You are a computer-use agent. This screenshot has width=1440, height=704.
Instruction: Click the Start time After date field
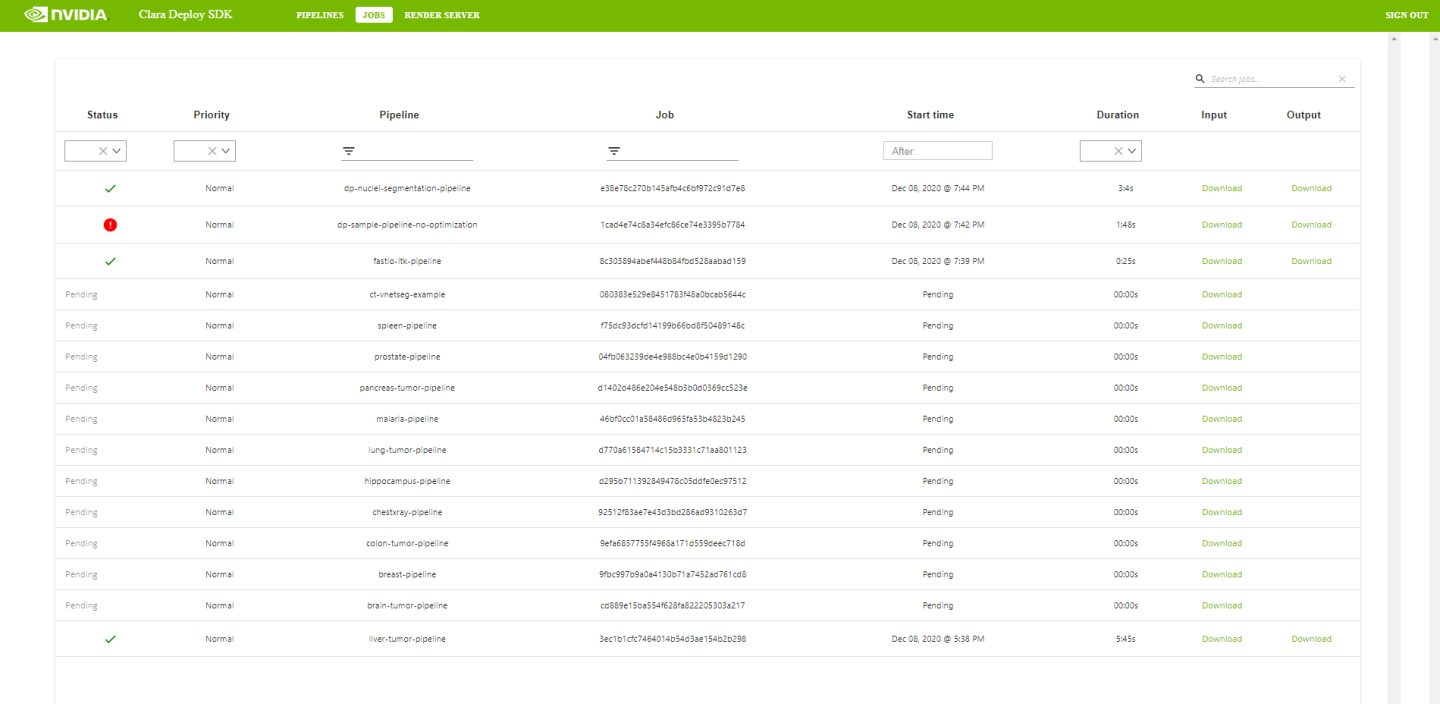point(938,151)
